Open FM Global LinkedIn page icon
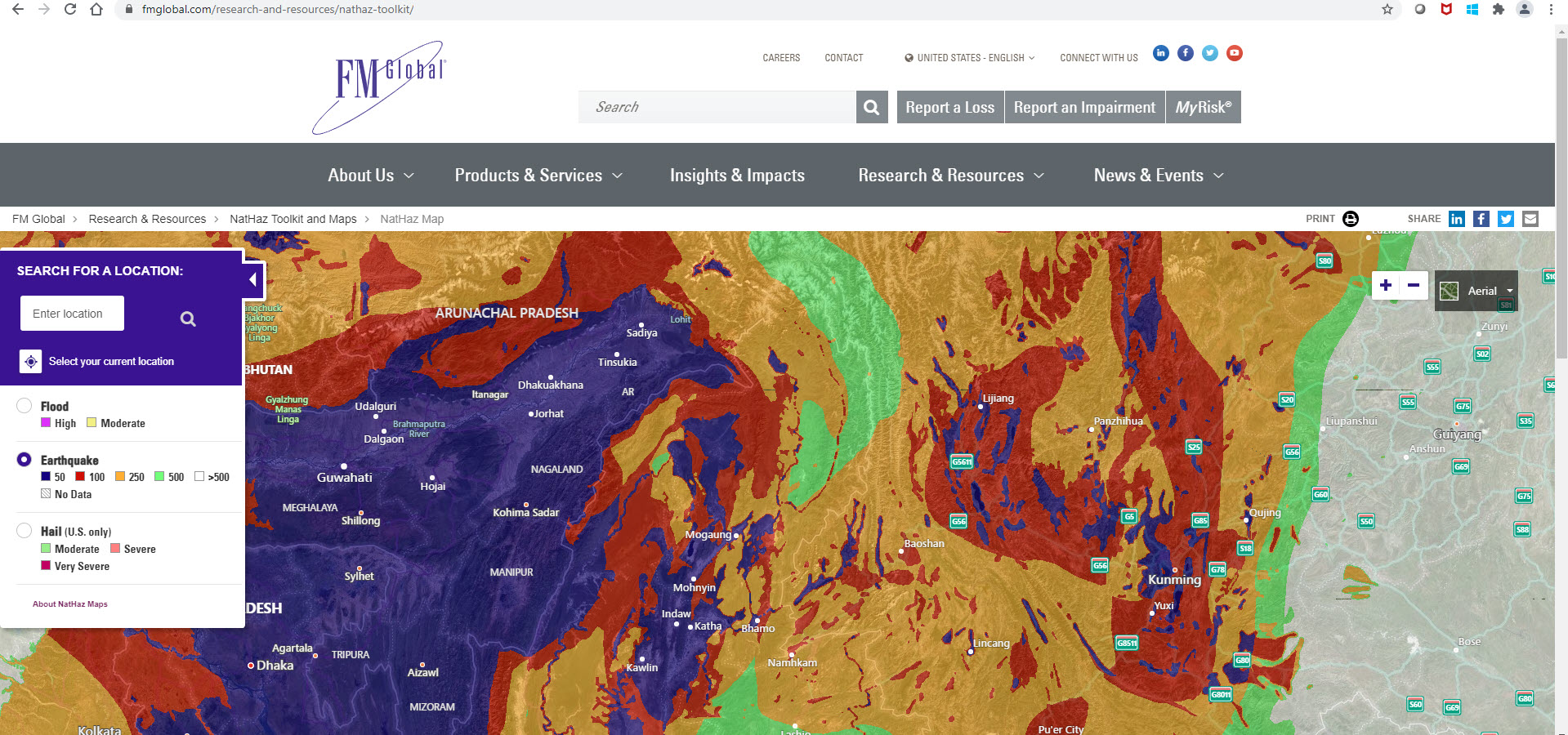1568x735 pixels. [x=1161, y=53]
